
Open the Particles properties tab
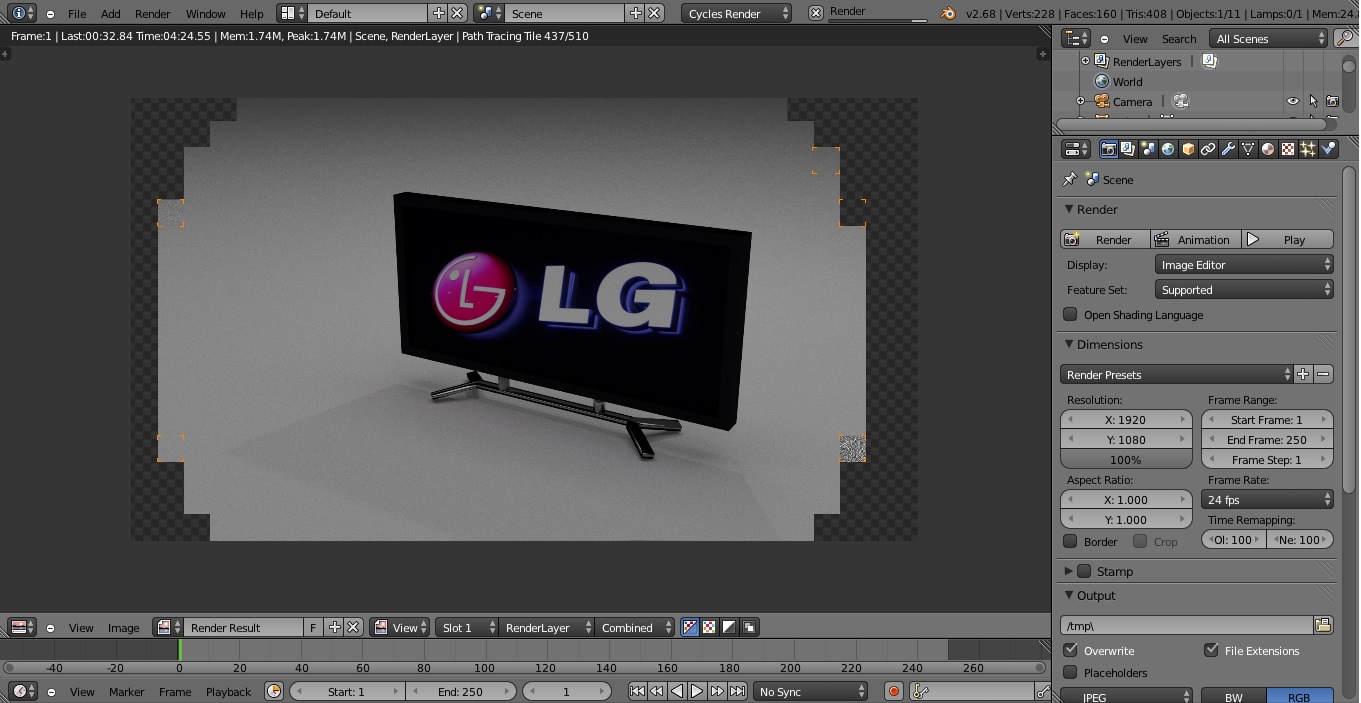click(1308, 149)
